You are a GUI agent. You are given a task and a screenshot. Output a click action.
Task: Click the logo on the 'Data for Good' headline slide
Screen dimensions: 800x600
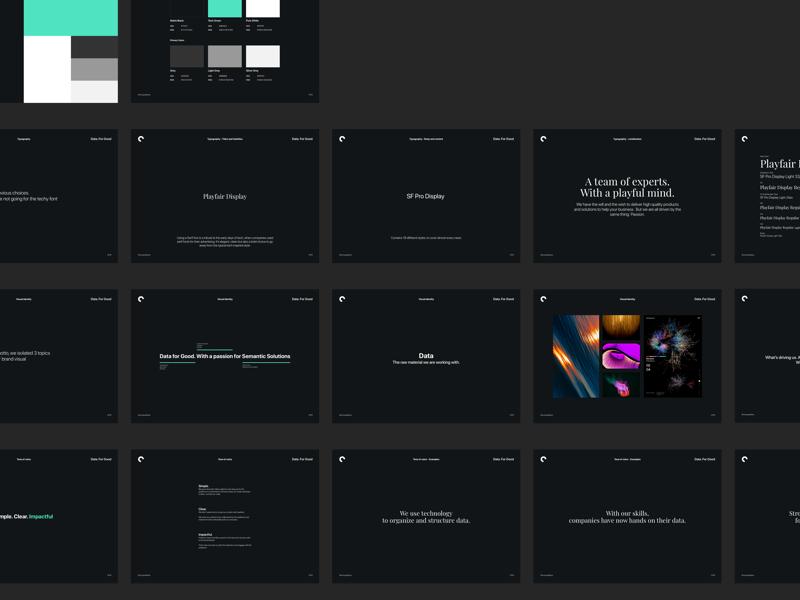click(141, 299)
